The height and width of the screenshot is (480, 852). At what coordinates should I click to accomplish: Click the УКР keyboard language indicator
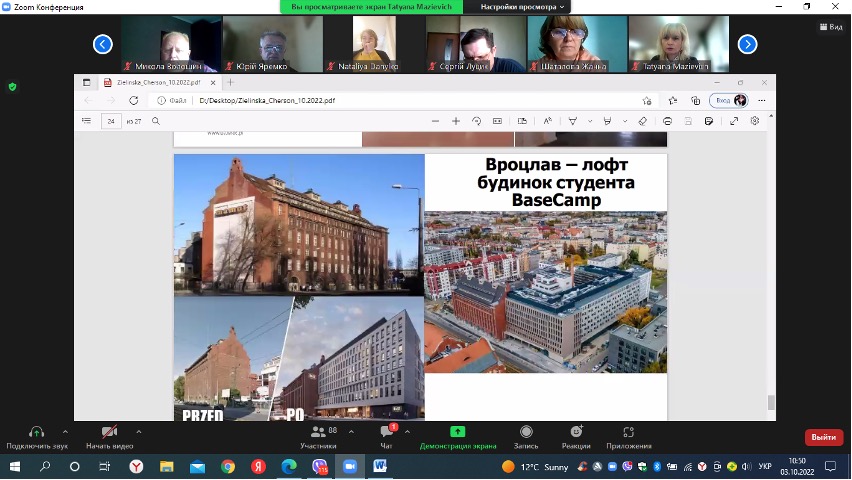pos(765,466)
